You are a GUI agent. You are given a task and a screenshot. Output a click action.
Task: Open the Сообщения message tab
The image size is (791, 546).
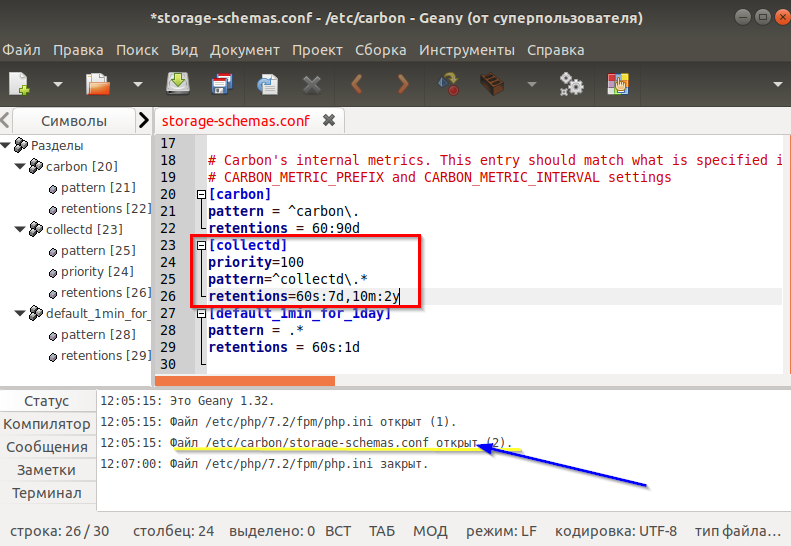[x=47, y=447]
